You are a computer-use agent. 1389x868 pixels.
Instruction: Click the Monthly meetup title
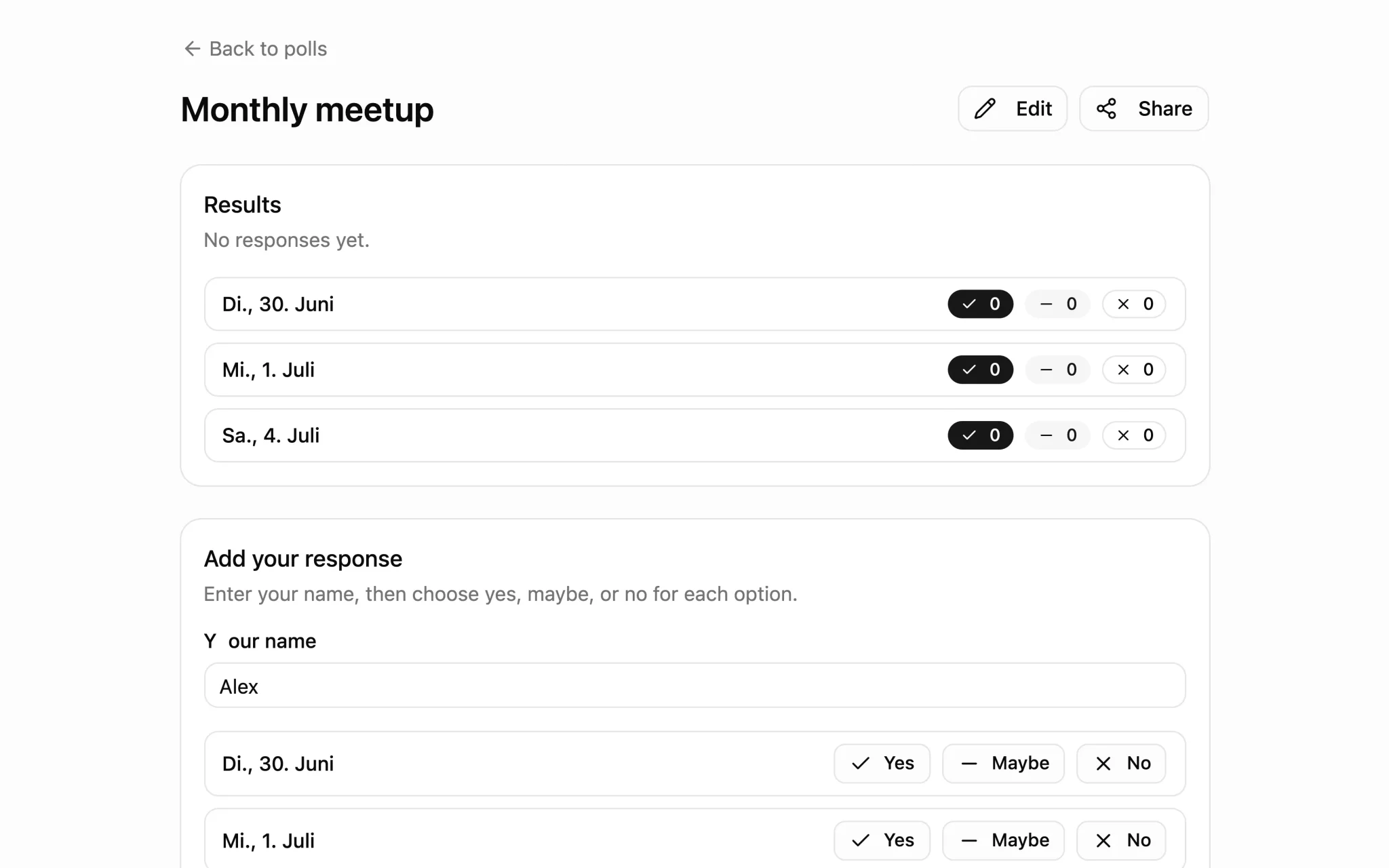point(307,110)
